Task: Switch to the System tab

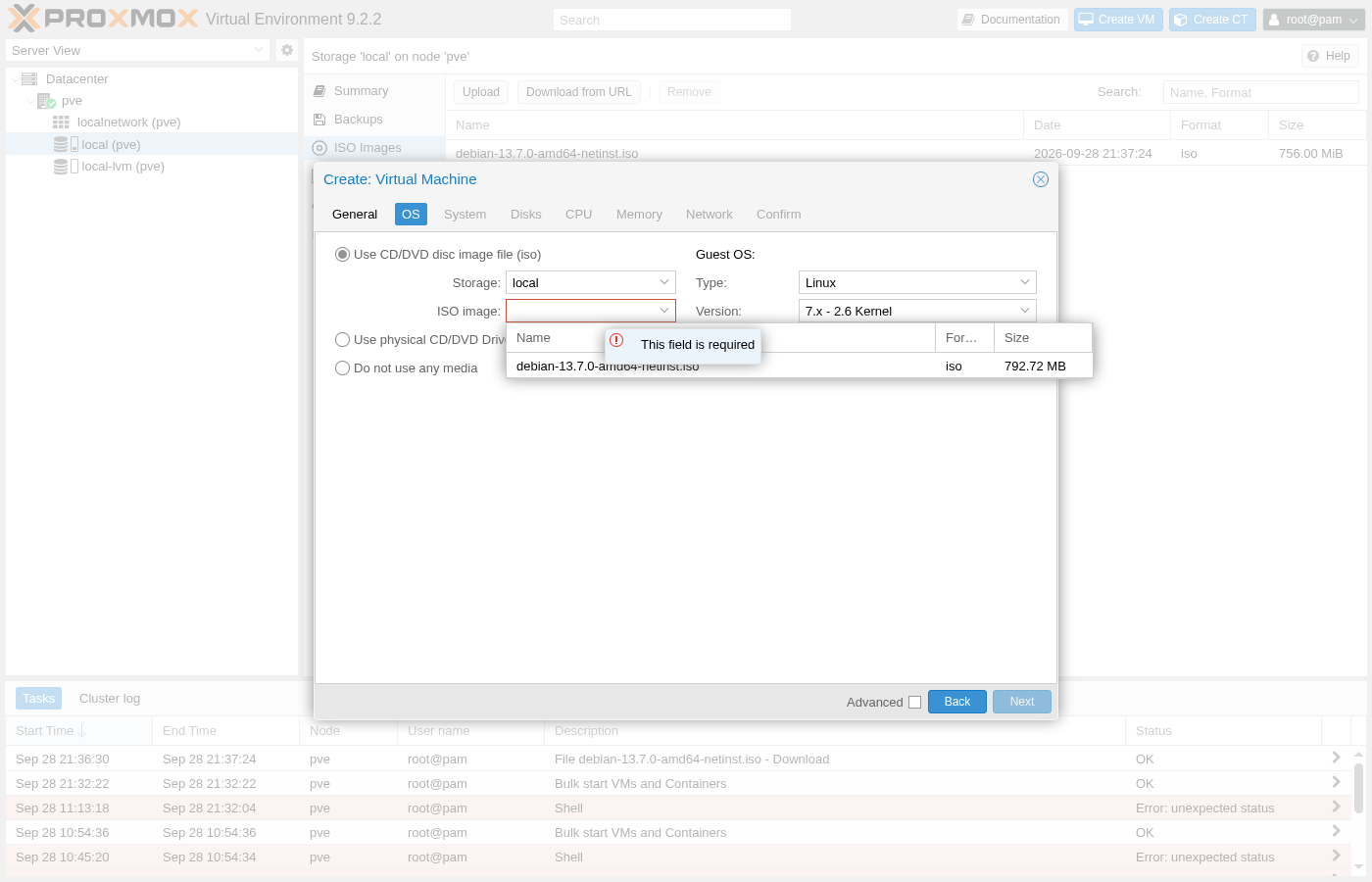Action: pyautogui.click(x=465, y=215)
